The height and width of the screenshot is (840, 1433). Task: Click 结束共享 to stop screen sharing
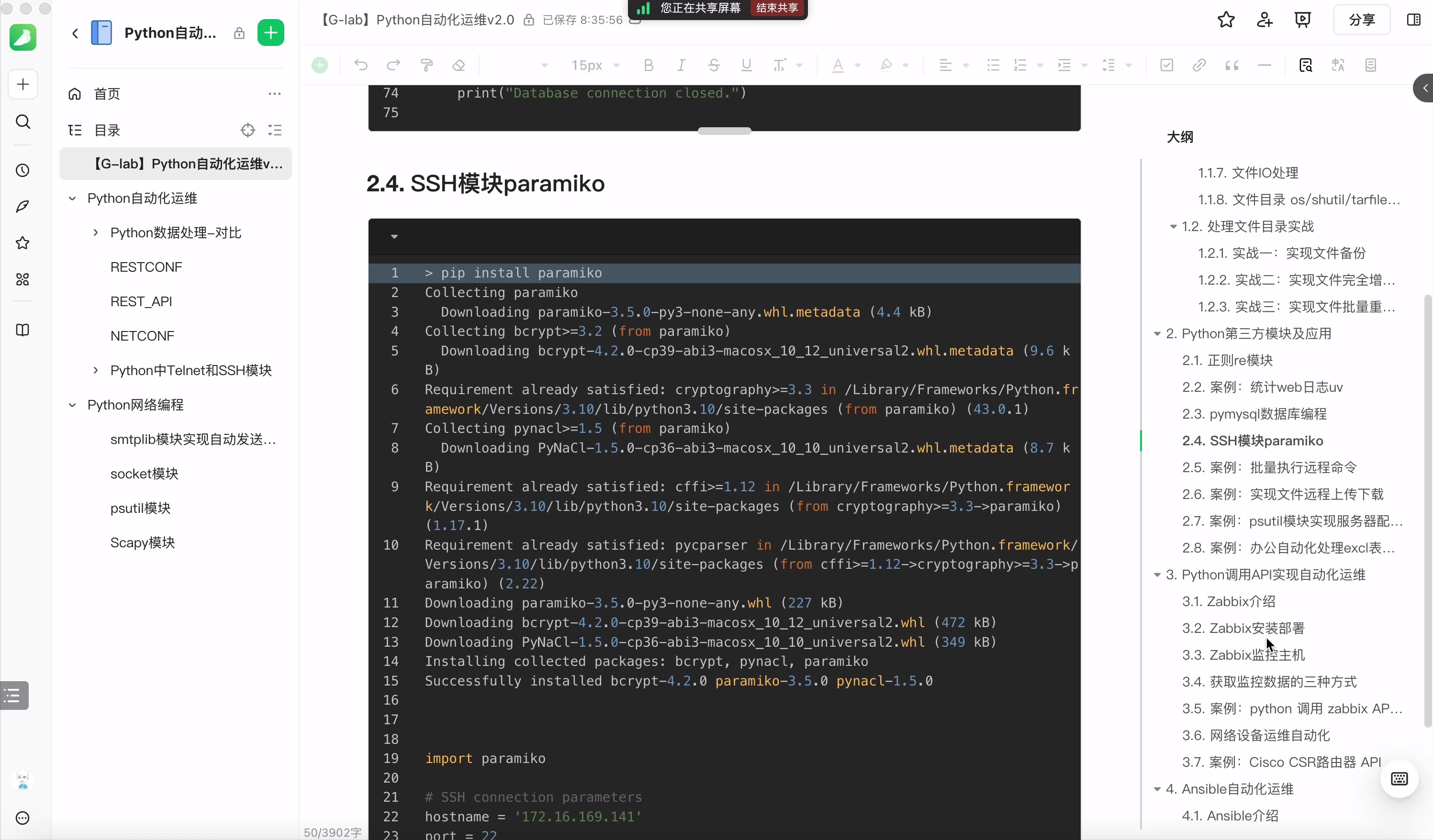point(777,8)
